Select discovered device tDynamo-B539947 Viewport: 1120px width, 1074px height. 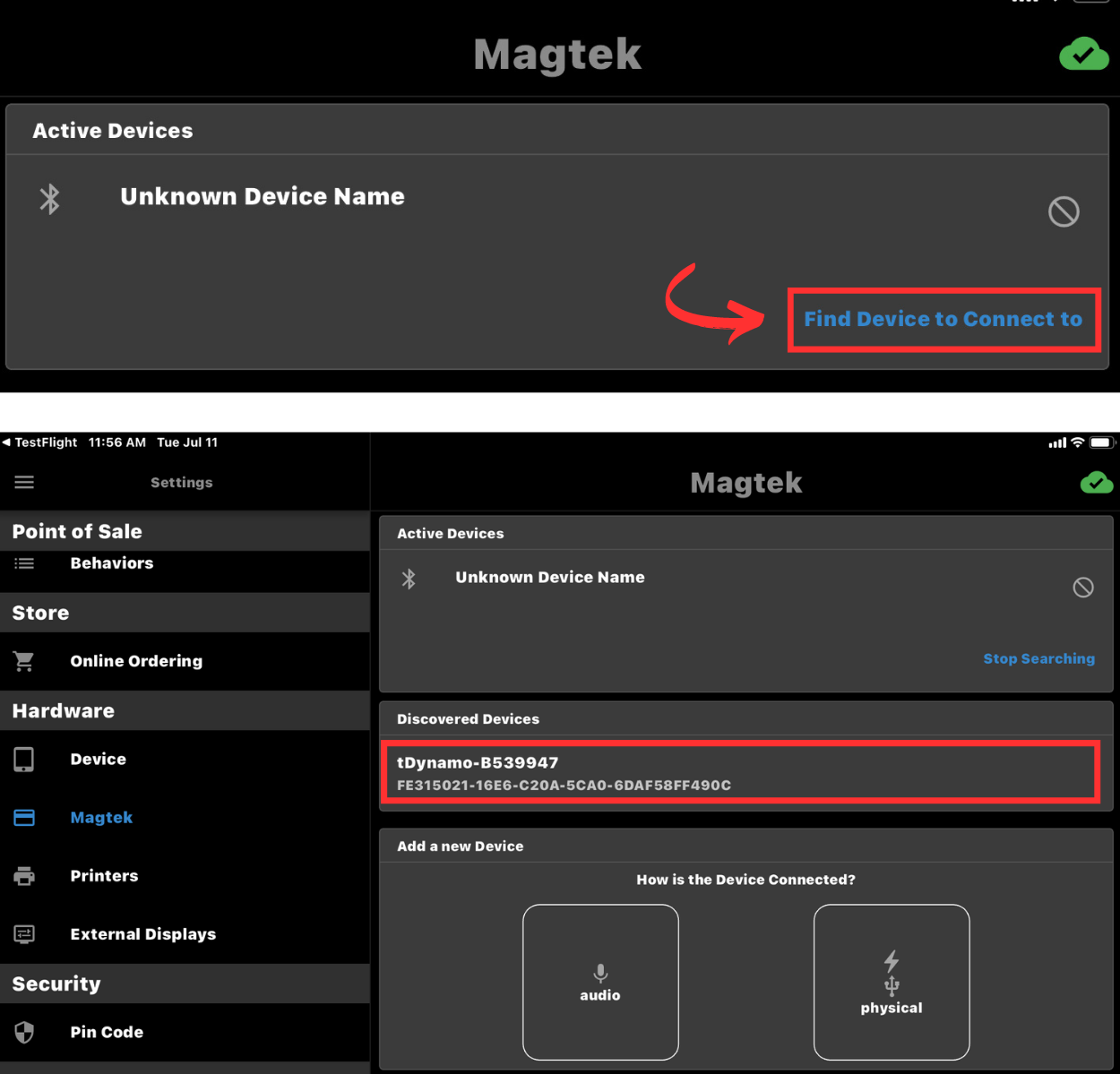pos(741,773)
